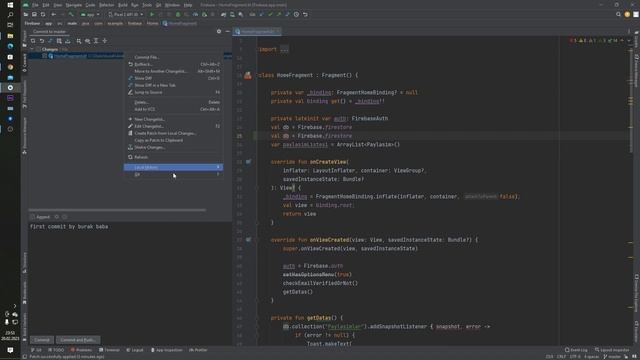
Task: Click Show Diff icon in Commit panel toolbar
Action: [50, 41]
